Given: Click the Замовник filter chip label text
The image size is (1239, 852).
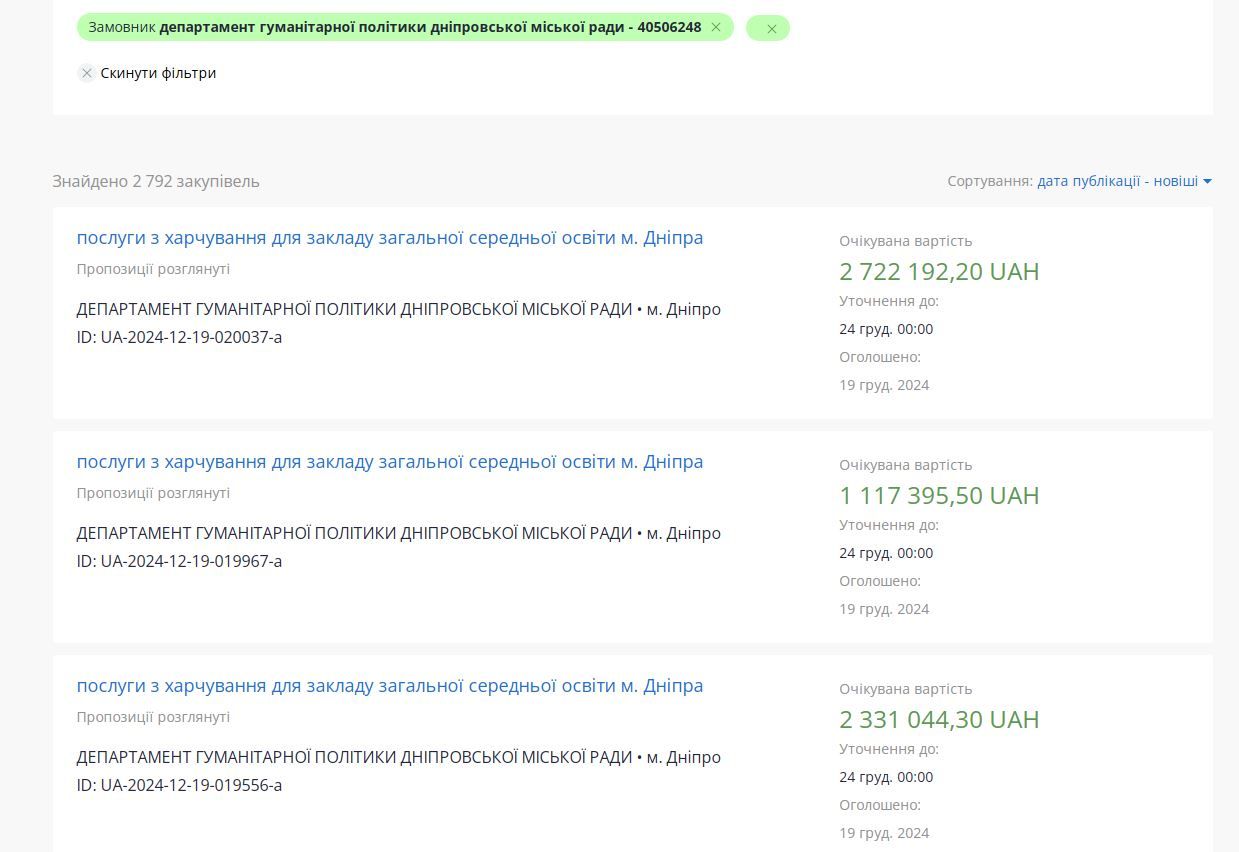Looking at the screenshot, I should tap(394, 27).
